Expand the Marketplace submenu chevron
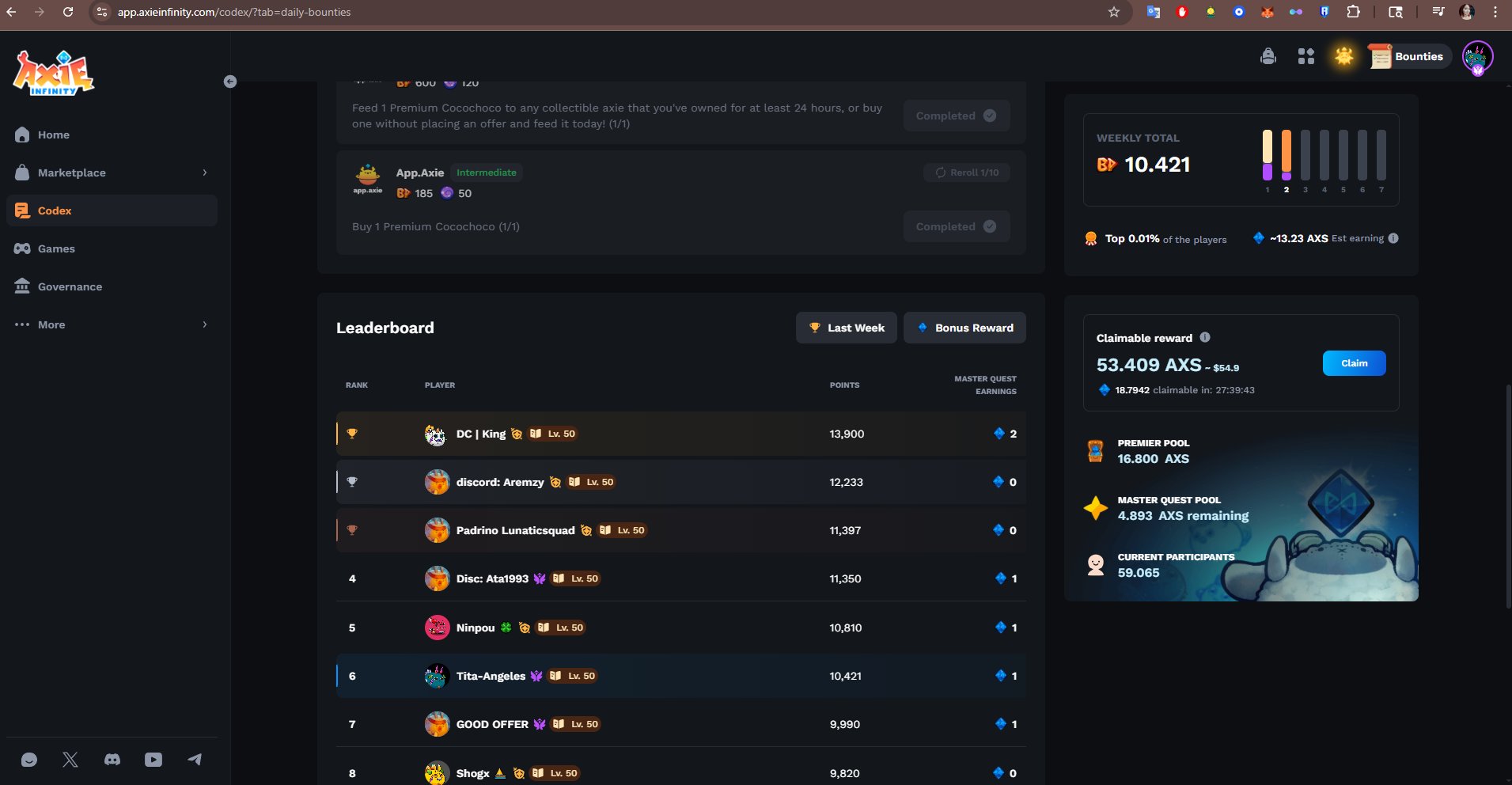 click(x=205, y=173)
